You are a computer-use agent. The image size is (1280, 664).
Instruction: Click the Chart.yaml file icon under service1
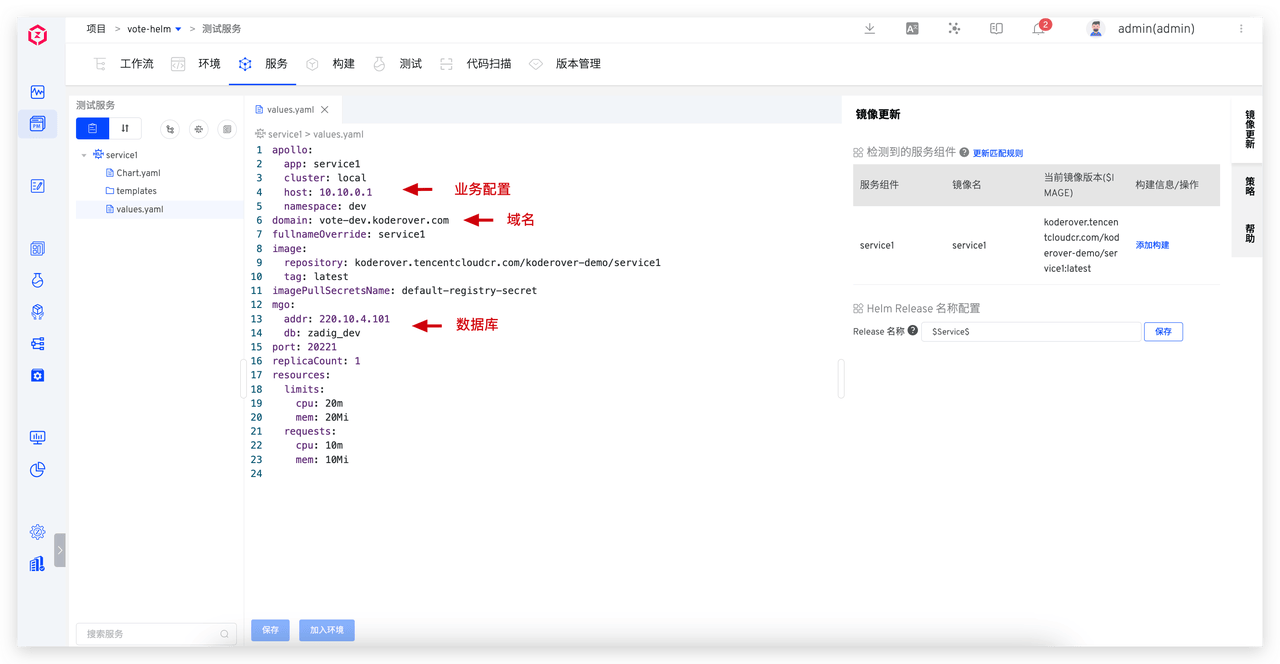[109, 172]
